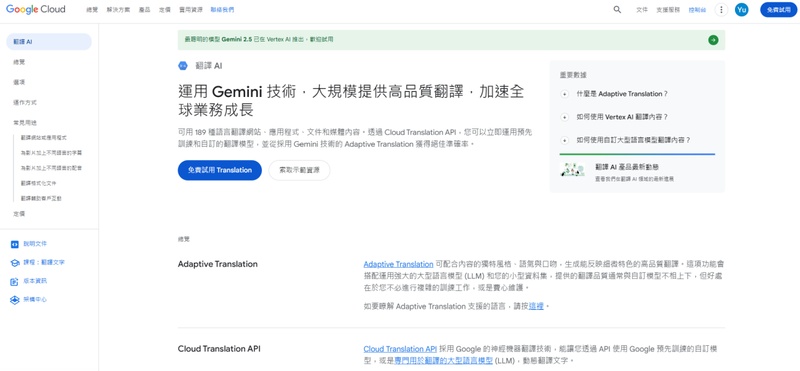The width and height of the screenshot is (800, 371).
Task: Click the 索取示範資源 button
Action: [x=299, y=170]
